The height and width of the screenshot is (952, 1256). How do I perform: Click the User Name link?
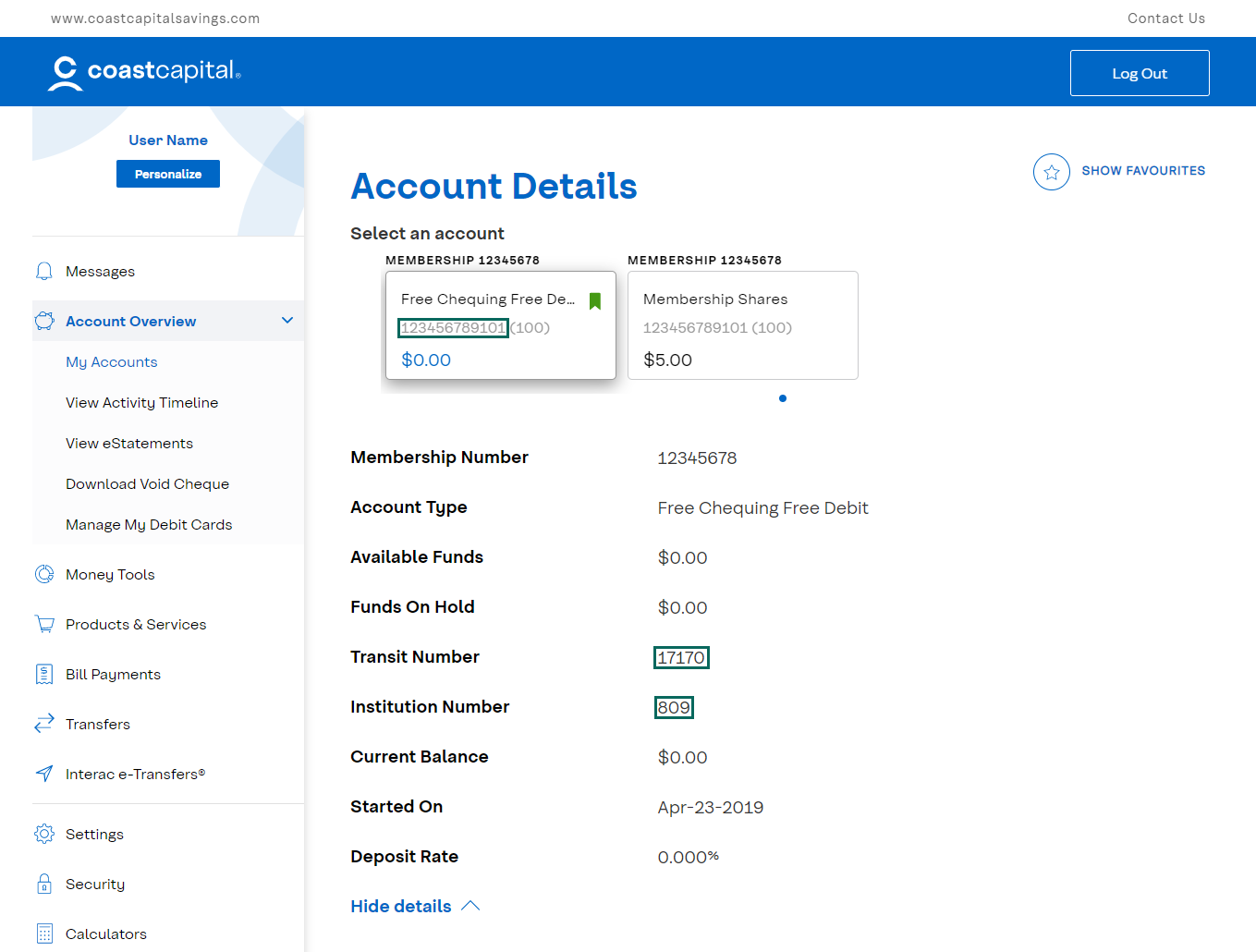click(168, 140)
